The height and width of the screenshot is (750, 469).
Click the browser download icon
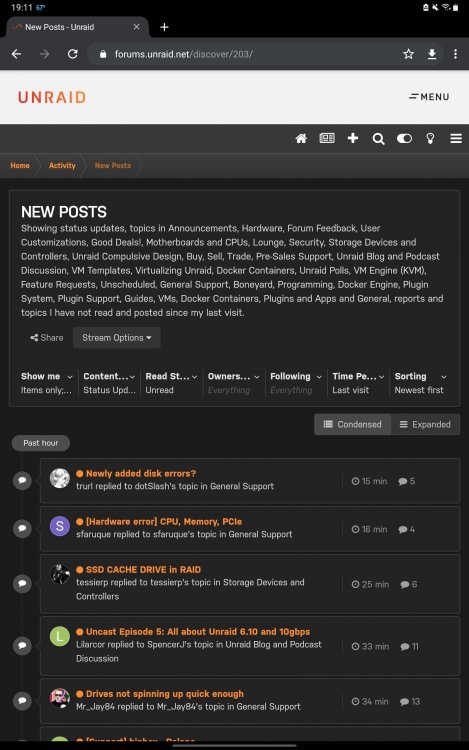[x=432, y=54]
